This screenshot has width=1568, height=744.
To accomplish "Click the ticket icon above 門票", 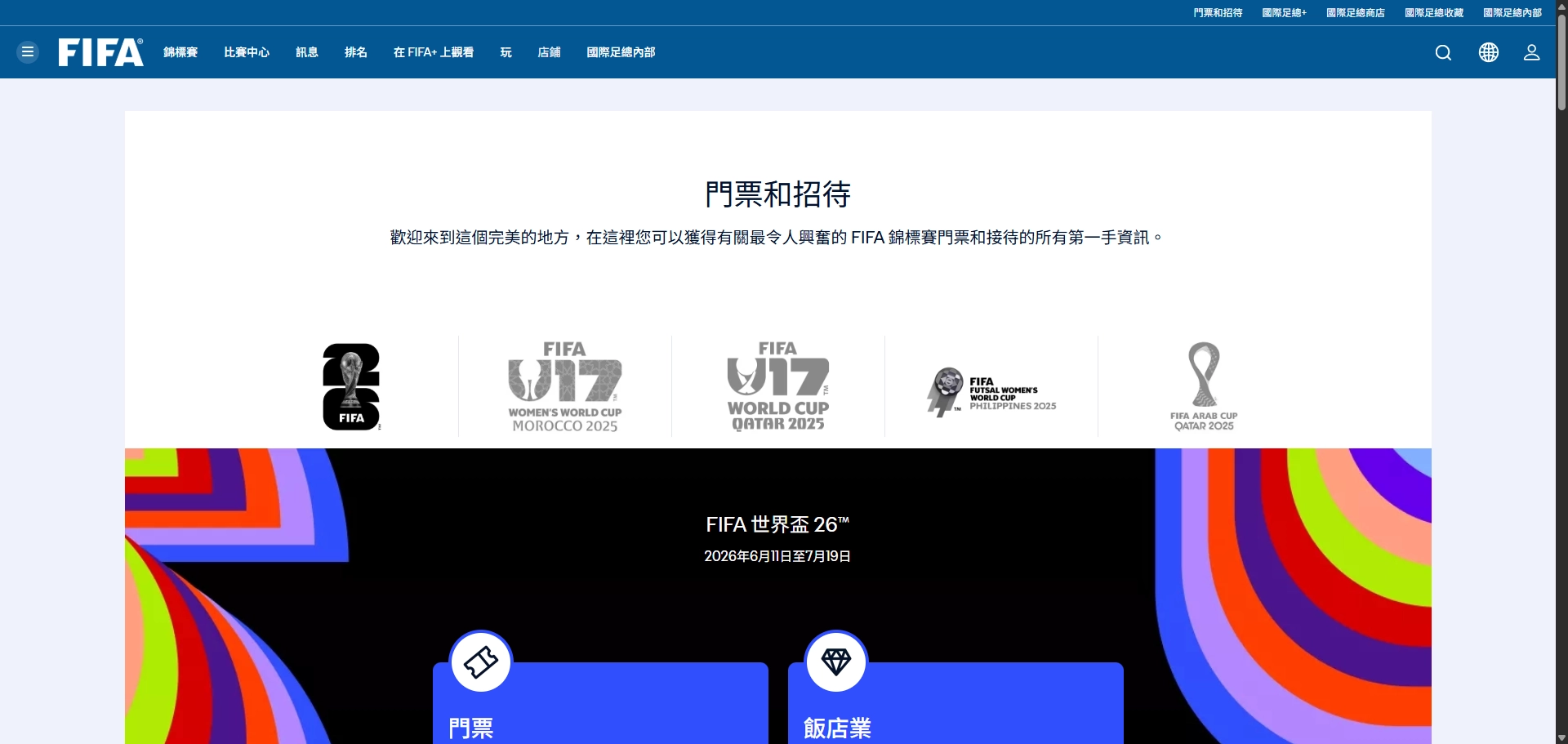I will pos(481,662).
